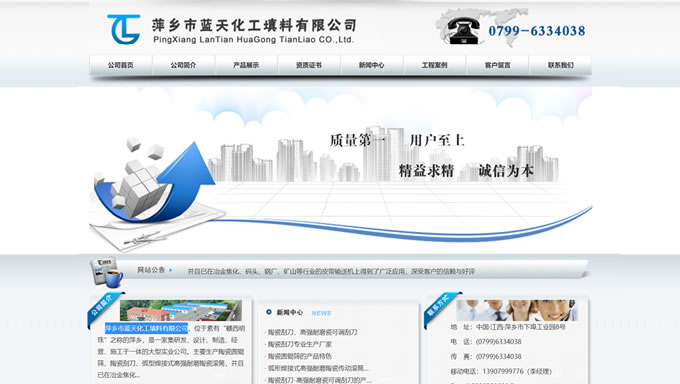The height and width of the screenshot is (384, 680).
Task: Open news link 陶瓷圆辊筛的产品特色
Action: (299, 356)
